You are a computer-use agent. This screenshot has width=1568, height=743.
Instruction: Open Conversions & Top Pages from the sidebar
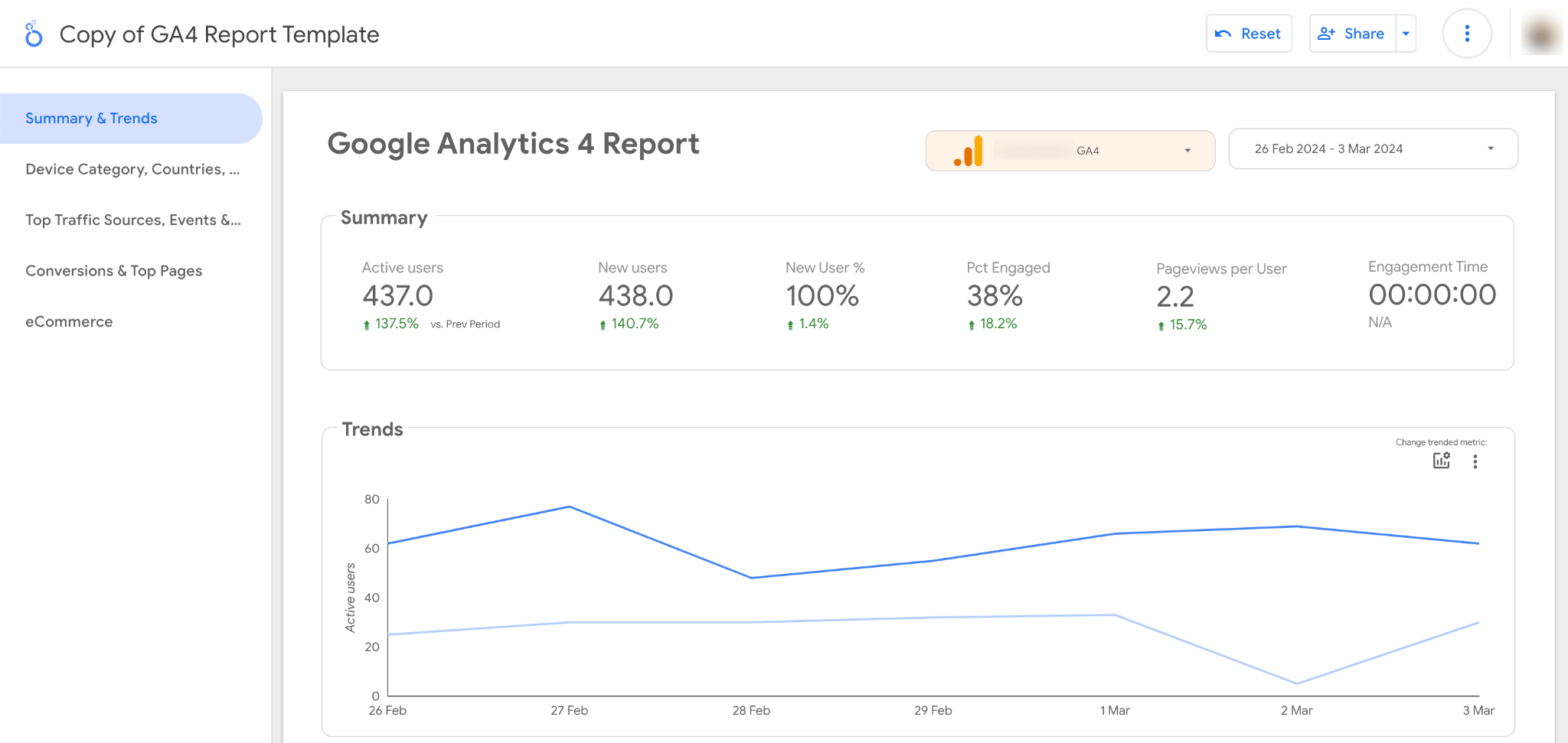pos(113,270)
